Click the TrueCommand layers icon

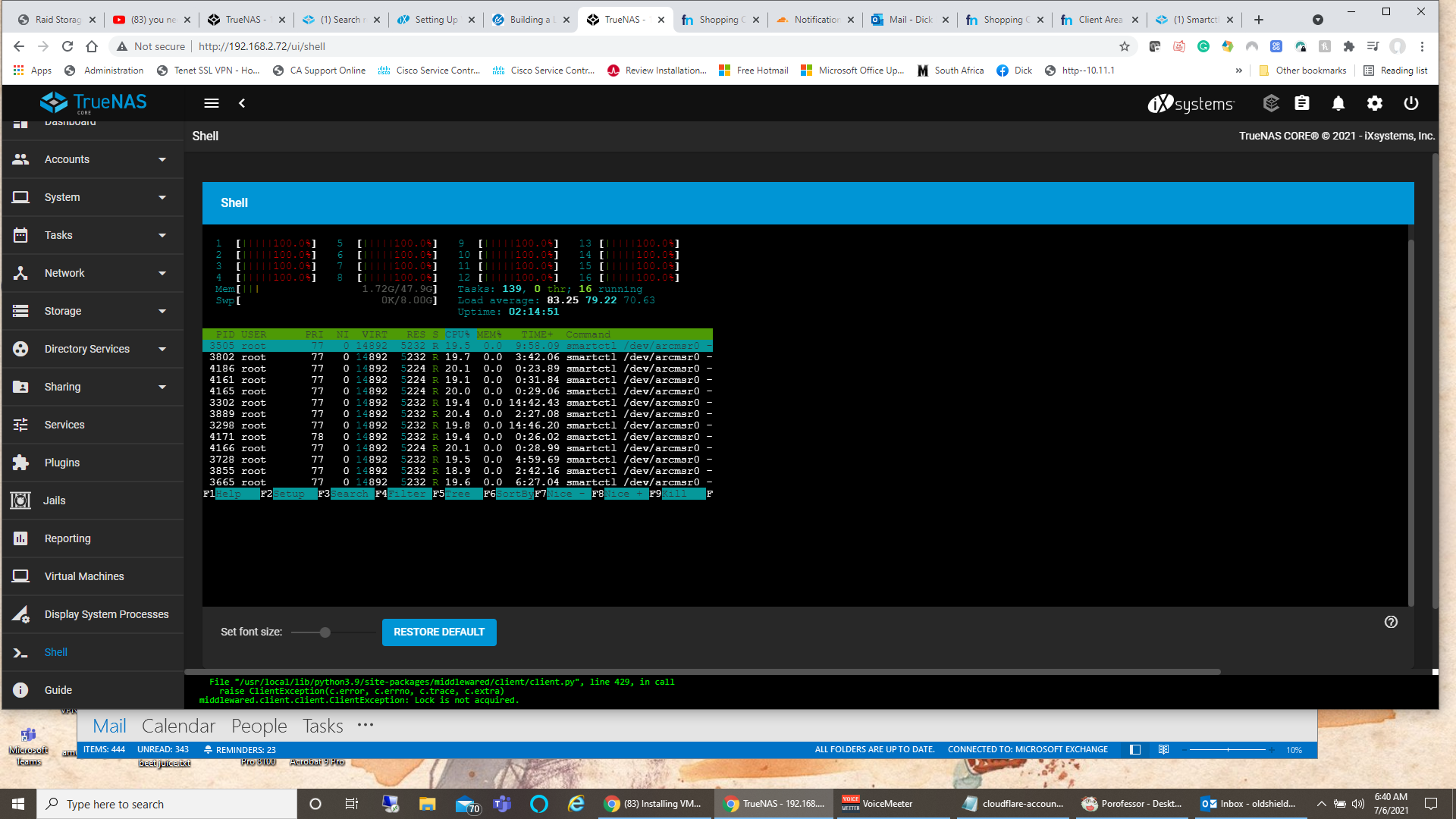1271,103
